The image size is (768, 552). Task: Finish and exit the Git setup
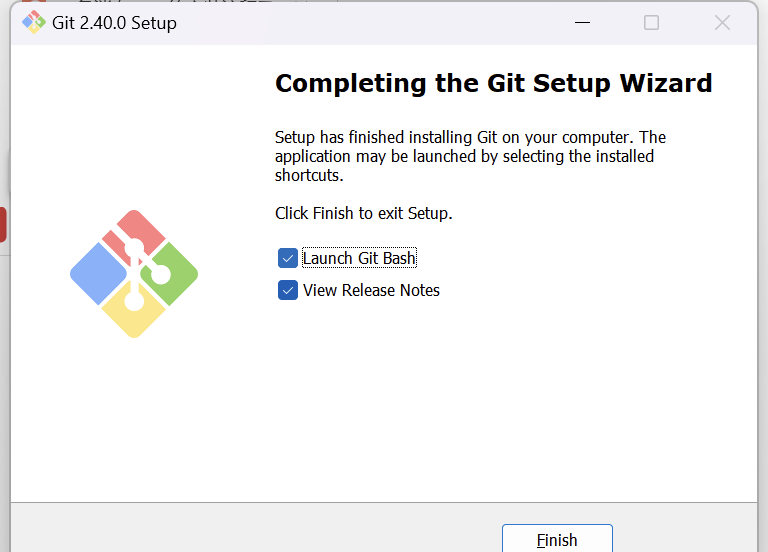click(x=557, y=540)
